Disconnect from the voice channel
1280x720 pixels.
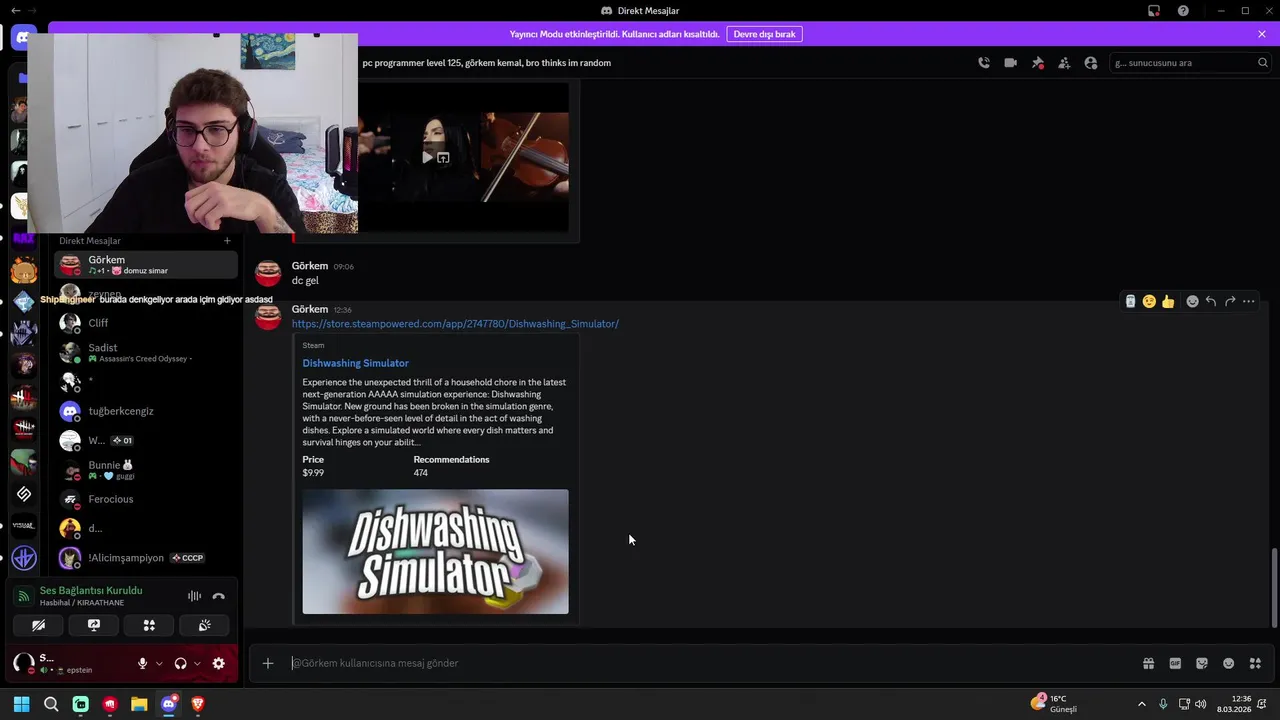[219, 596]
